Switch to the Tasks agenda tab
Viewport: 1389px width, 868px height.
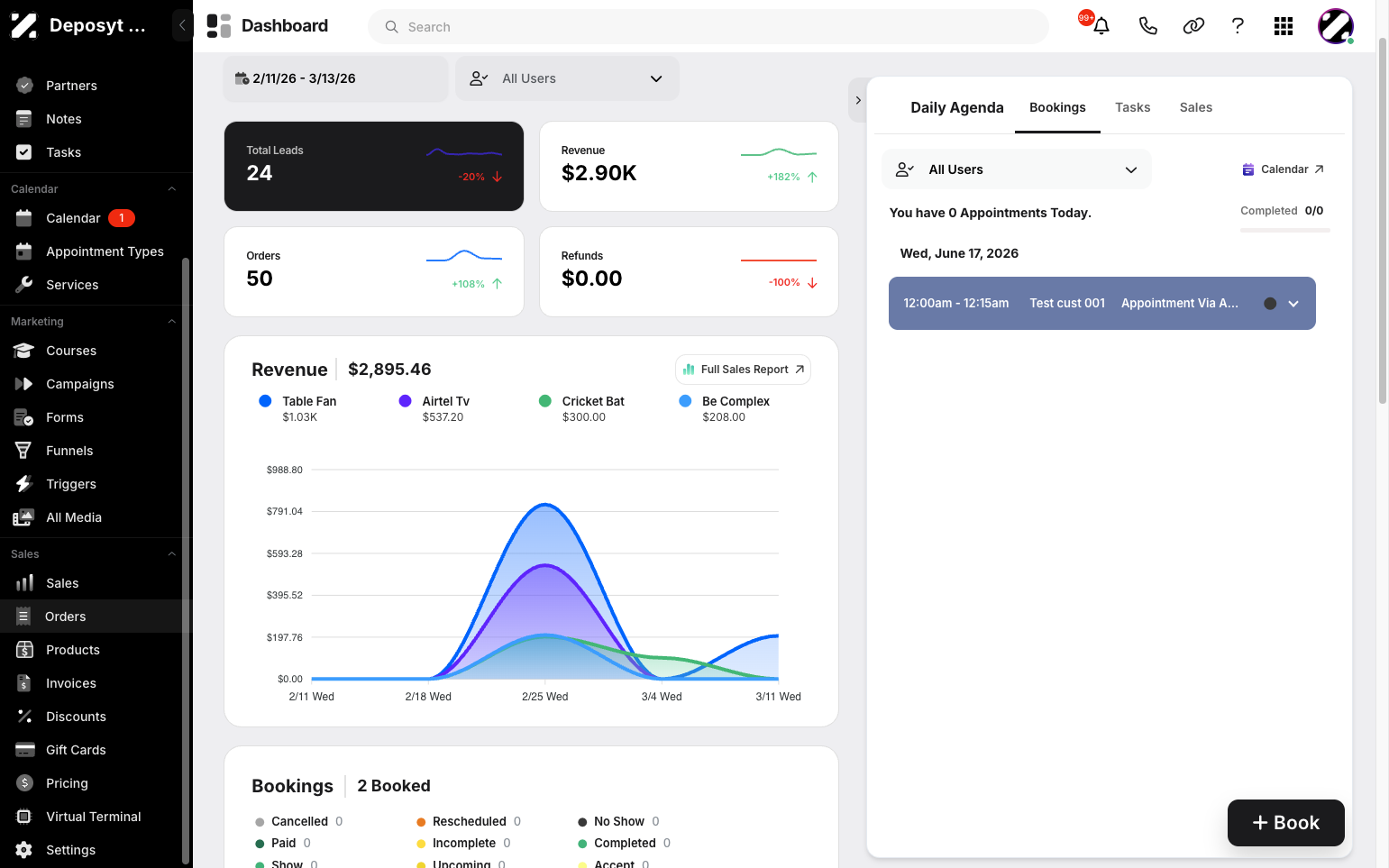[x=1132, y=107]
